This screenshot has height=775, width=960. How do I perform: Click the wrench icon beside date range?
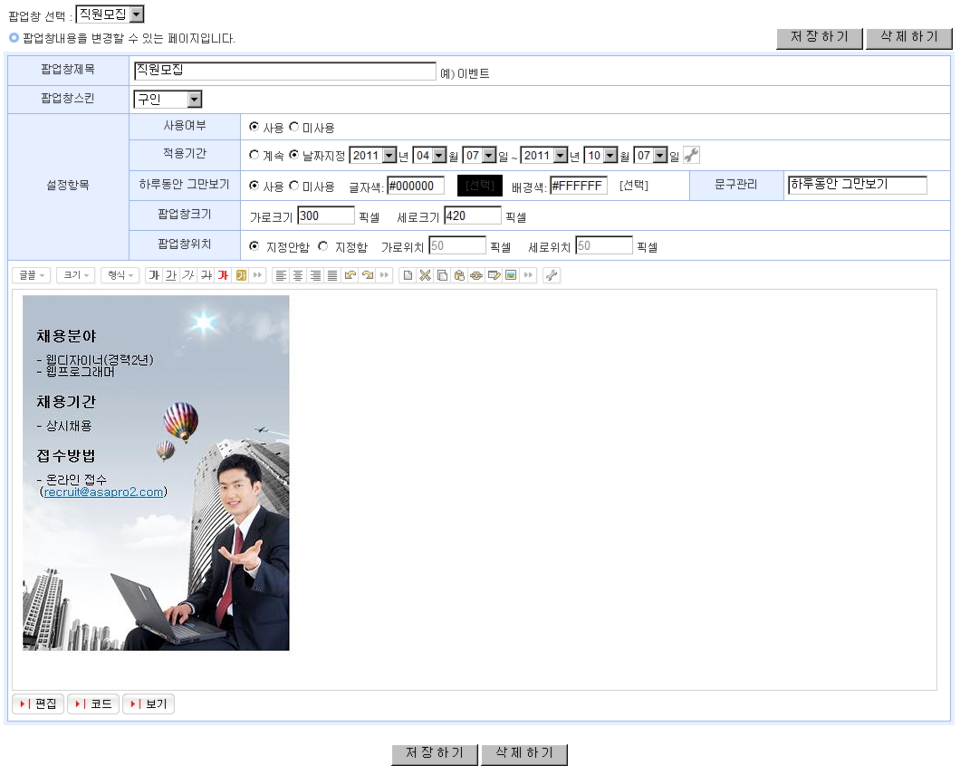pyautogui.click(x=692, y=155)
